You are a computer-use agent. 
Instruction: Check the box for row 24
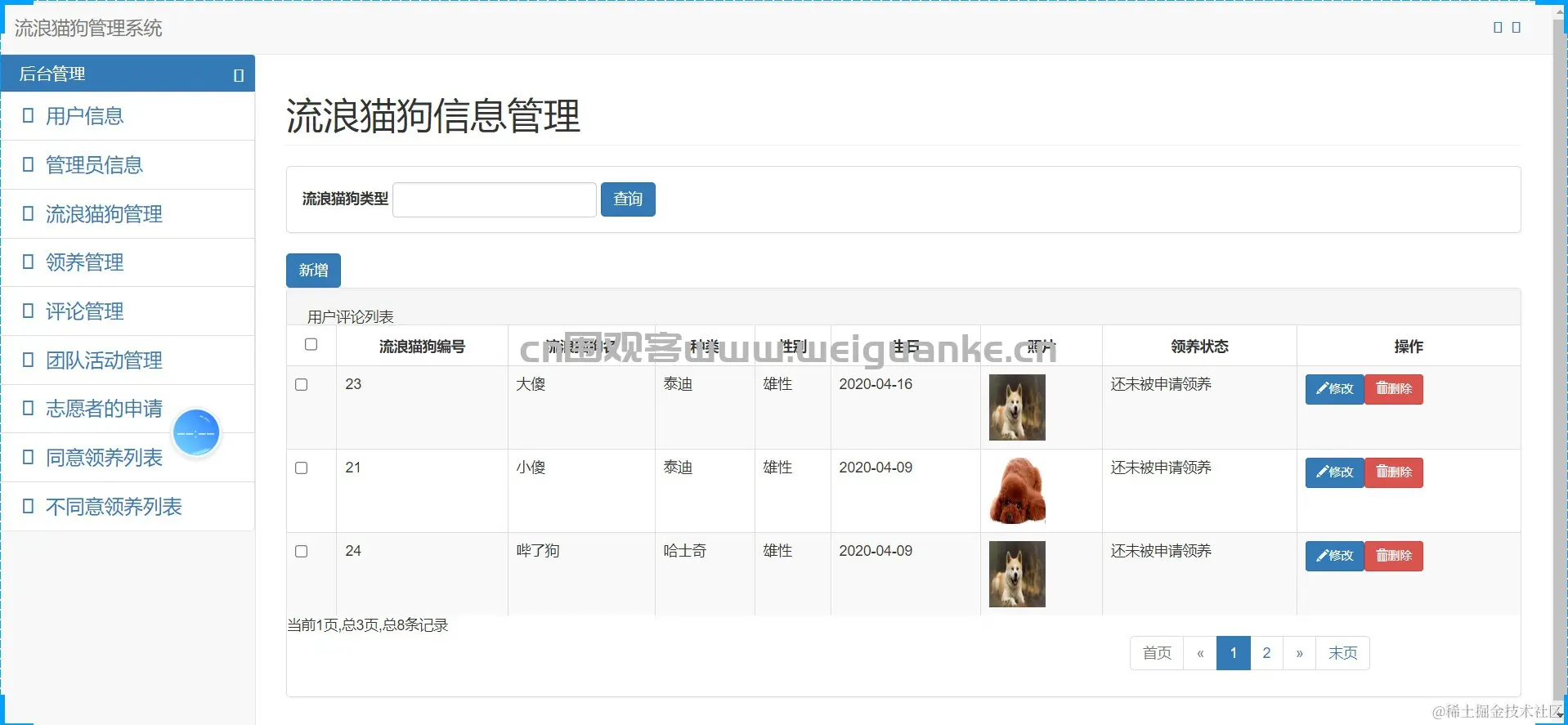(301, 551)
